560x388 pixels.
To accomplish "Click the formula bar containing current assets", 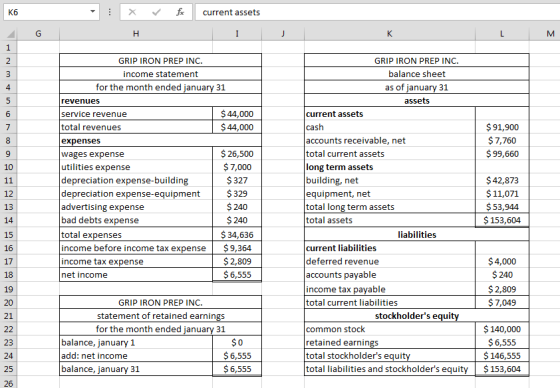I will pyautogui.click(x=378, y=12).
